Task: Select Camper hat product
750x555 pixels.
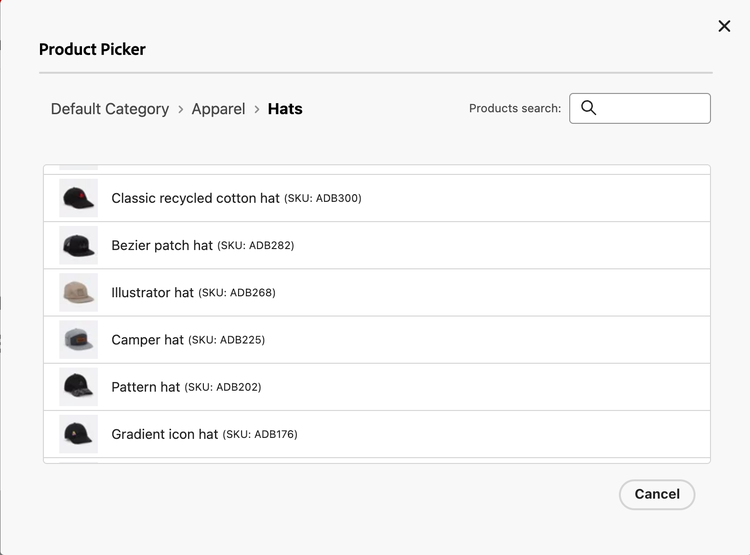Action: pos(377,340)
